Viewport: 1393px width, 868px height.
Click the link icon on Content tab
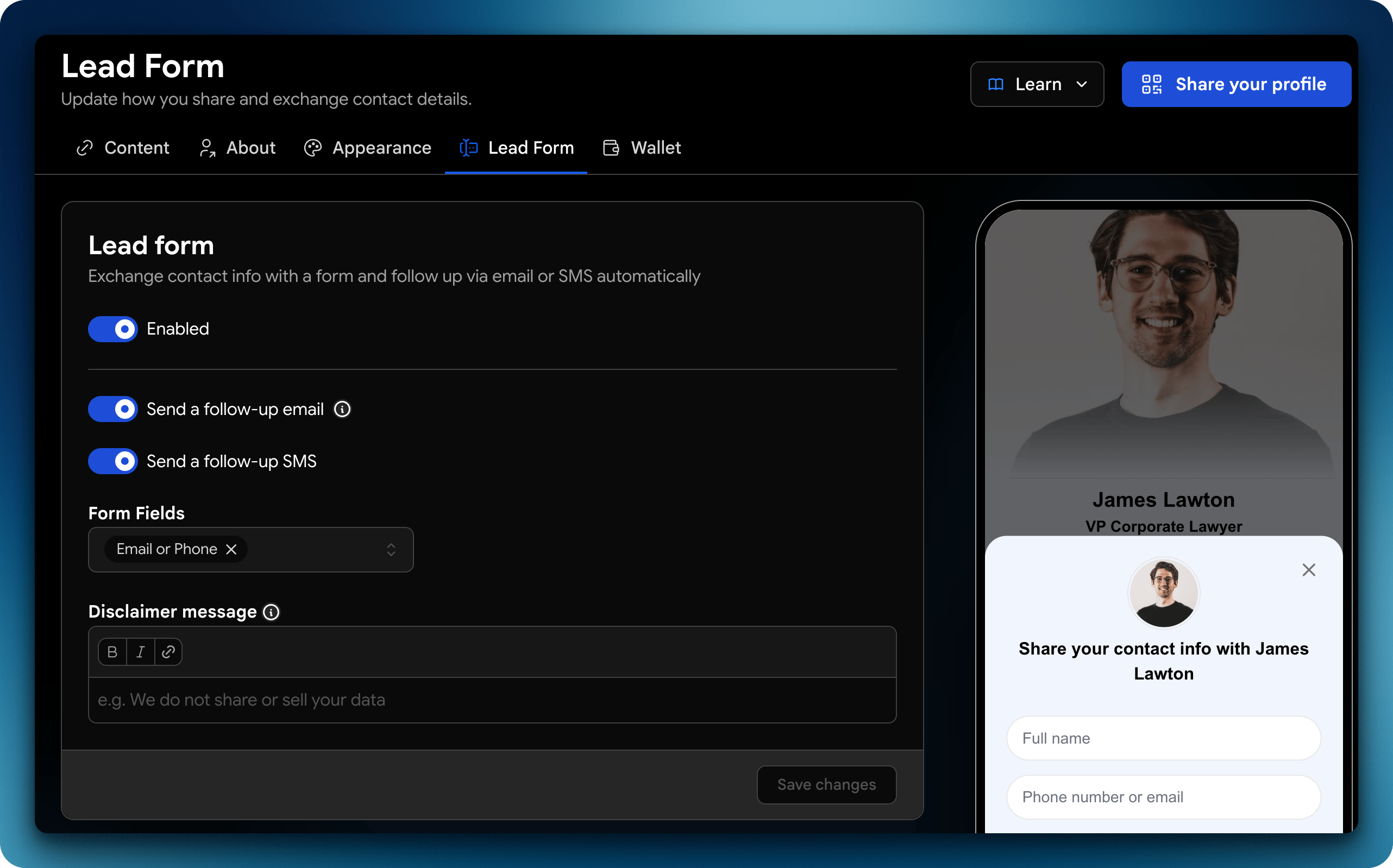[x=85, y=148]
